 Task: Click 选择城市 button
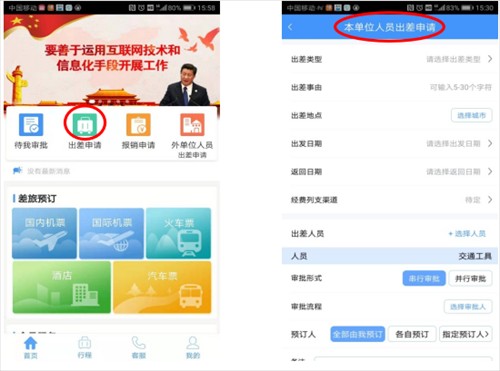(471, 116)
